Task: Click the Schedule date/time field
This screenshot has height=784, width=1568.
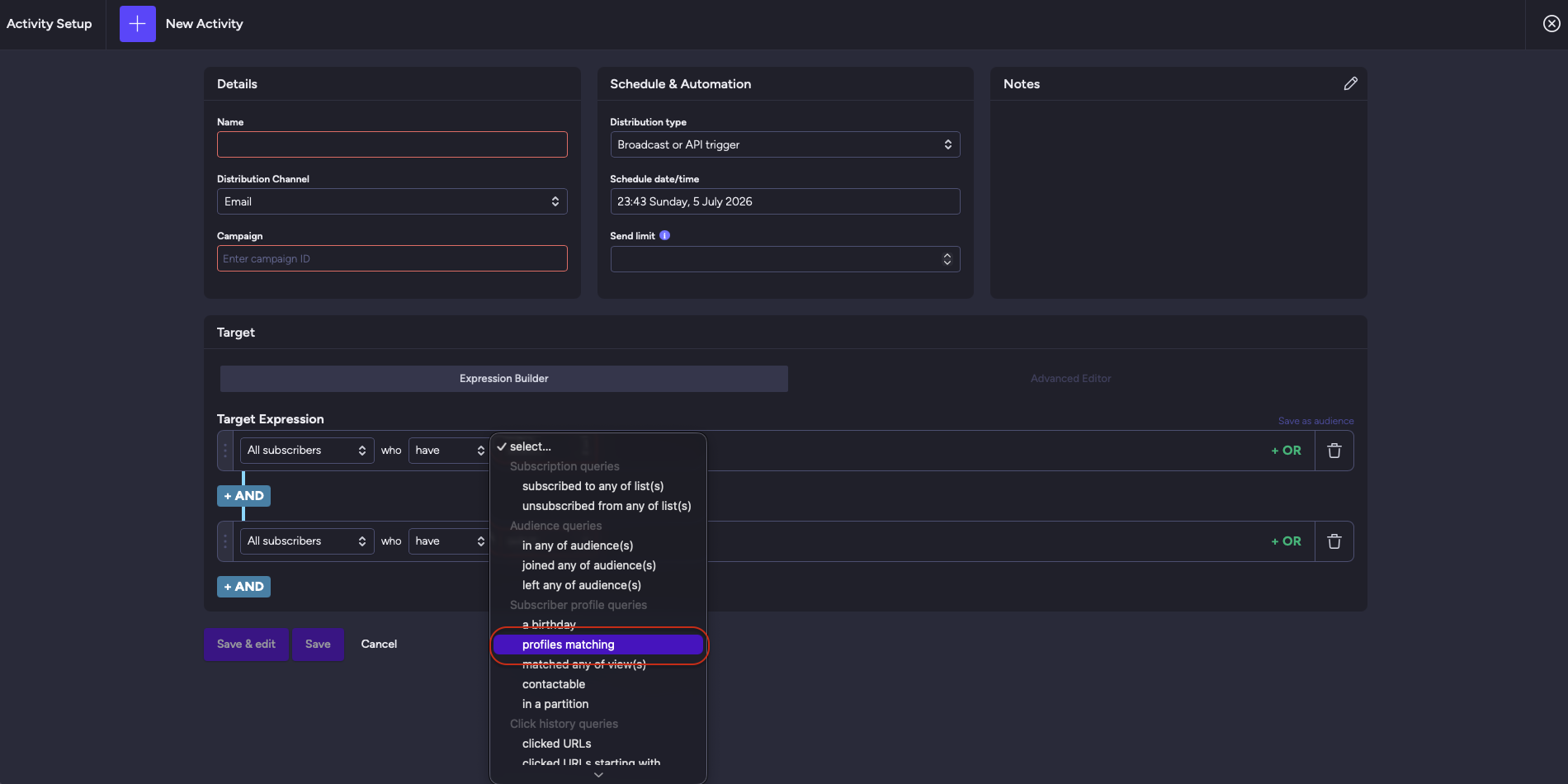Action: 785,201
